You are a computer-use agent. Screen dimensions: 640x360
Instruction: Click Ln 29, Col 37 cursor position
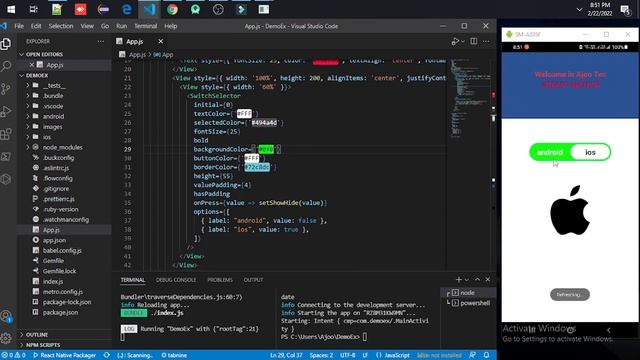[x=286, y=355]
